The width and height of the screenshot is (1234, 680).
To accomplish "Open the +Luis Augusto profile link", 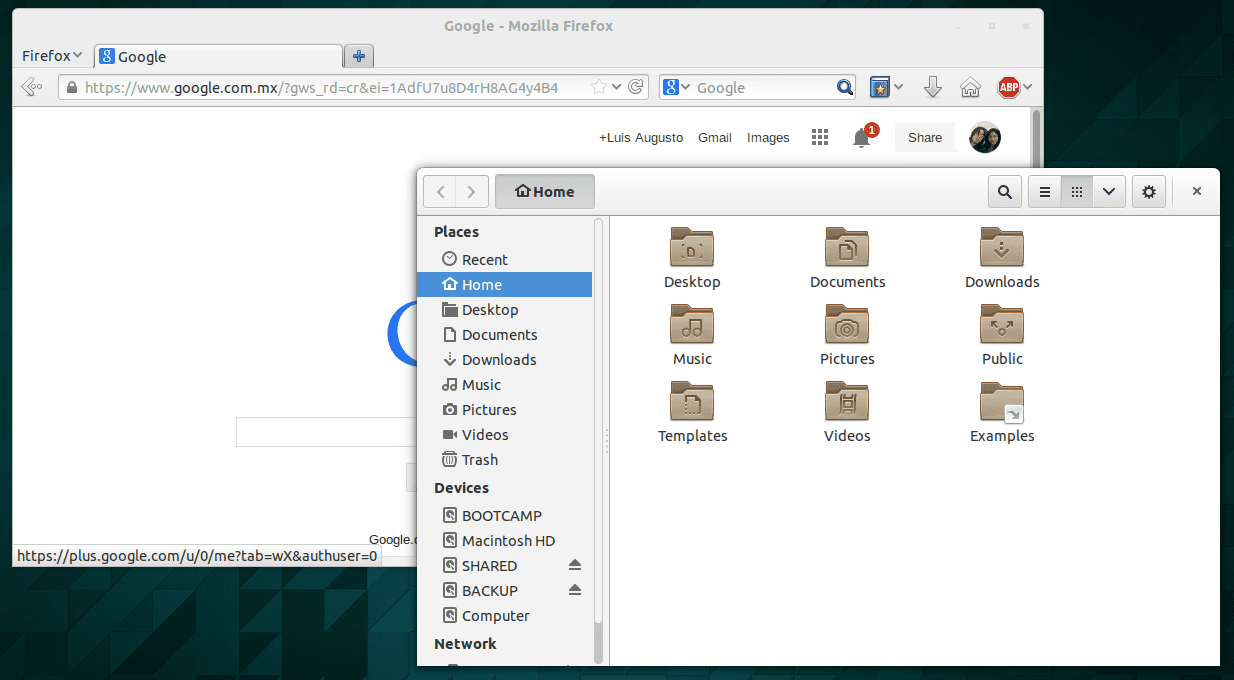I will click(x=641, y=138).
